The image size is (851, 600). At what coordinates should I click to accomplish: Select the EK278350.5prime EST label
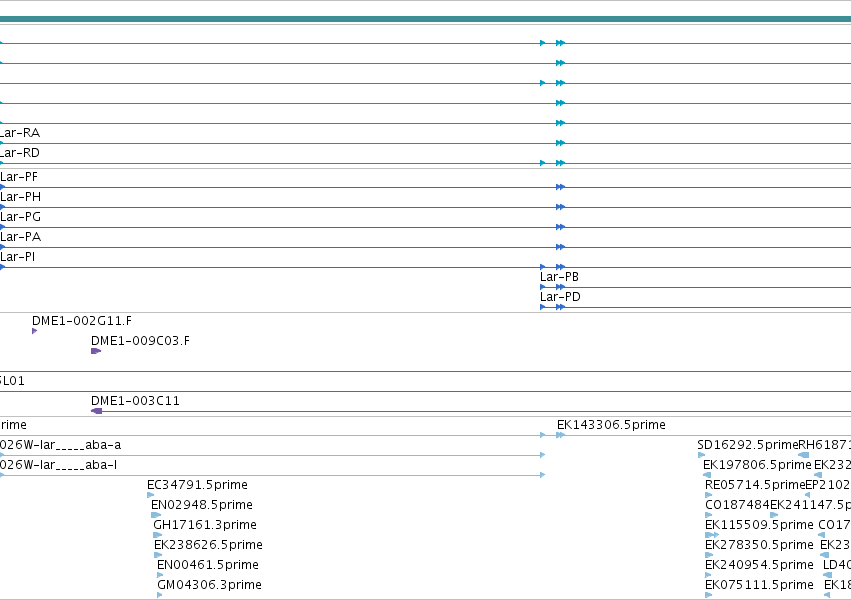[x=759, y=545]
